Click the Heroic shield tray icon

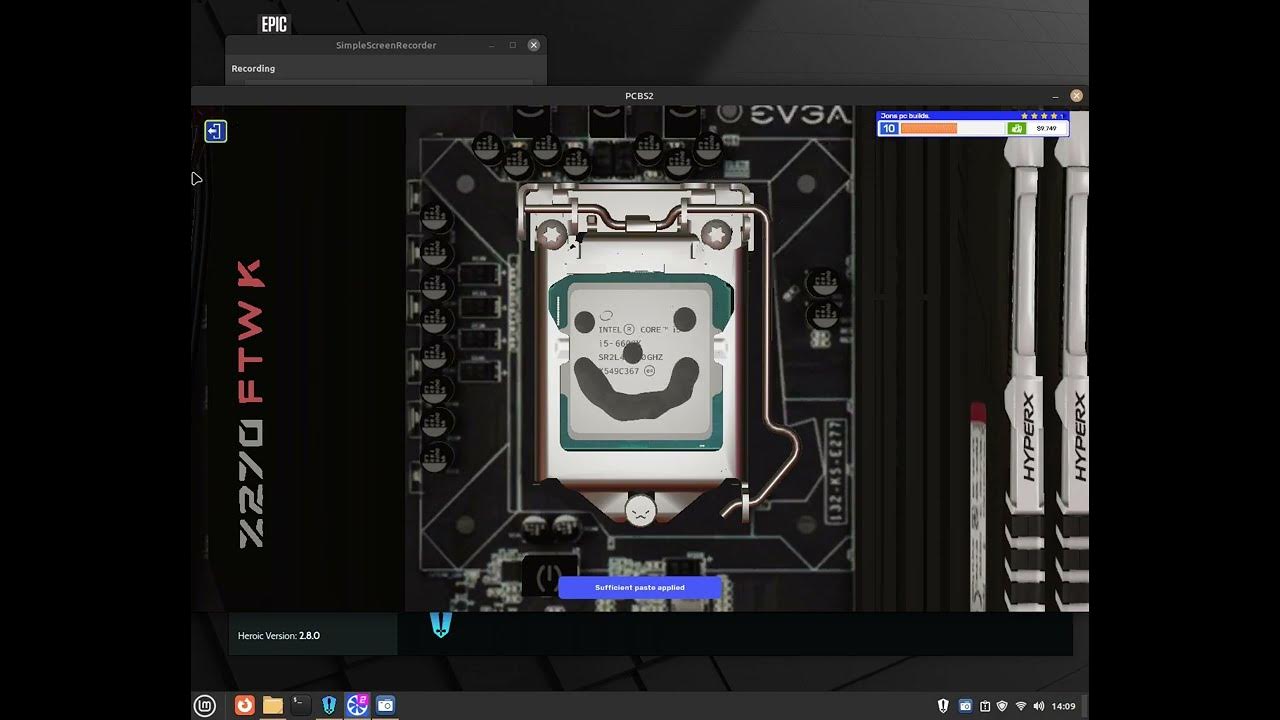click(x=943, y=706)
